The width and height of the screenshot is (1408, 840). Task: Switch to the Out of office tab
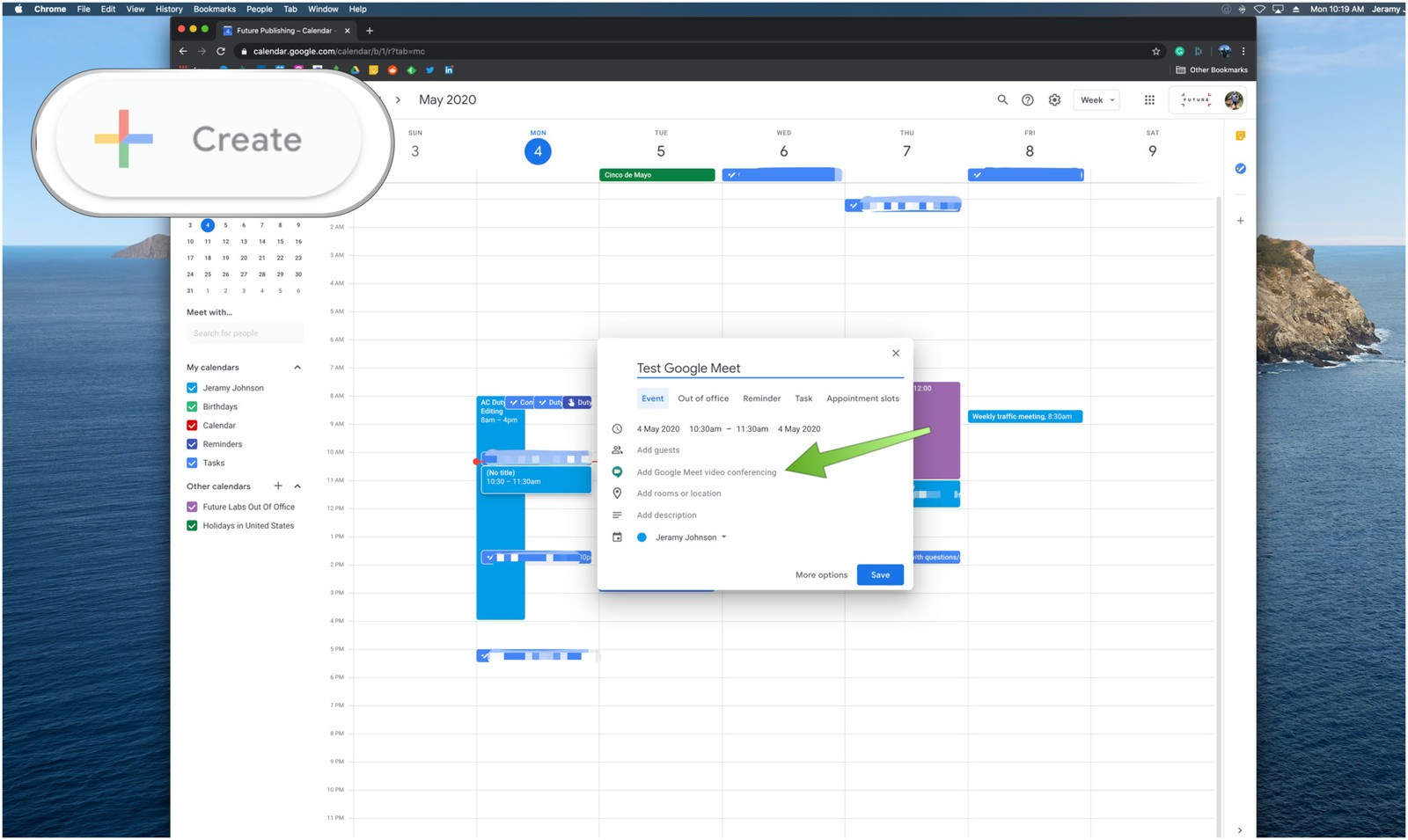(703, 398)
